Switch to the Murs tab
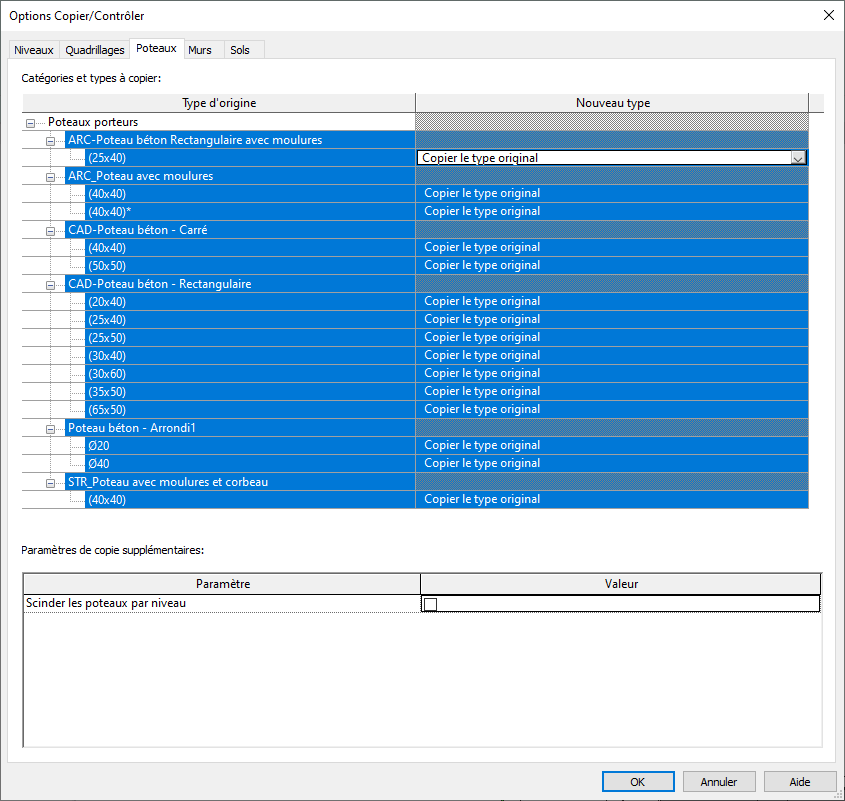This screenshot has height=801, width=845. click(200, 50)
